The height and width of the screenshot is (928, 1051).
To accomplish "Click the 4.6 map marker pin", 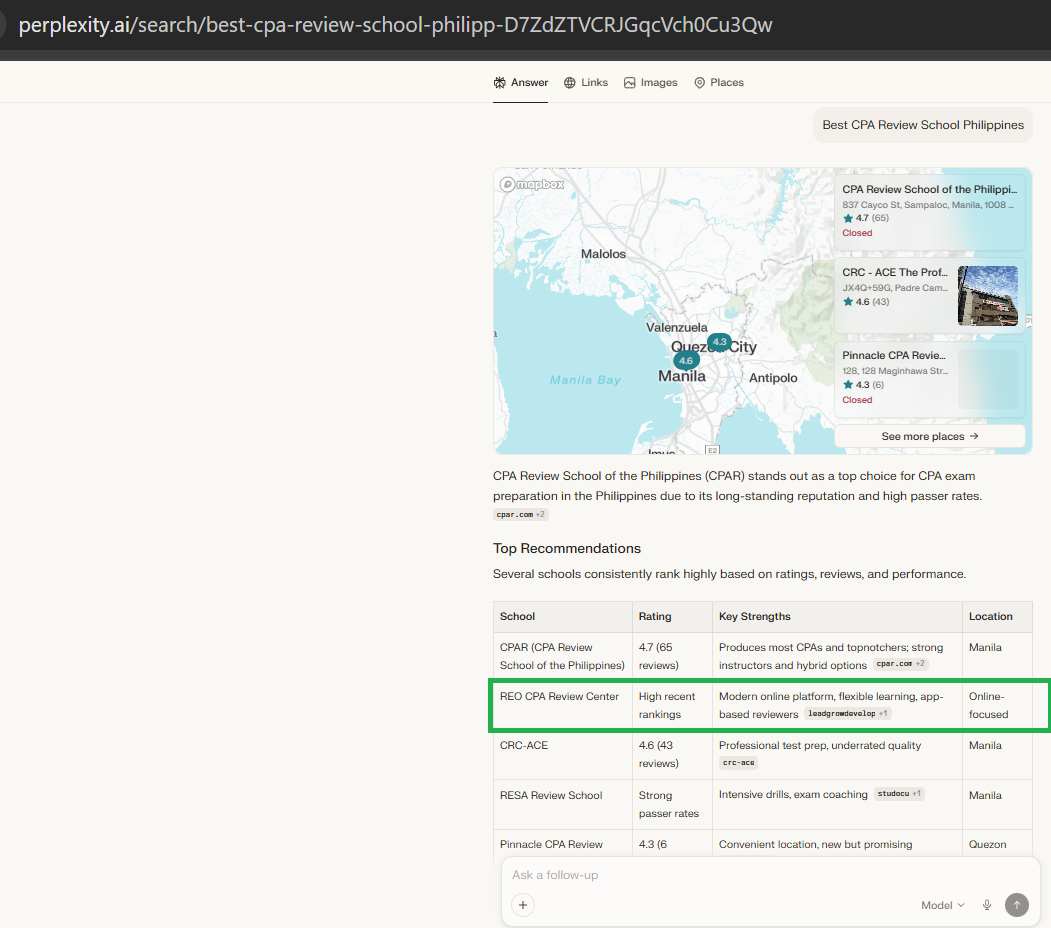I will point(685,360).
